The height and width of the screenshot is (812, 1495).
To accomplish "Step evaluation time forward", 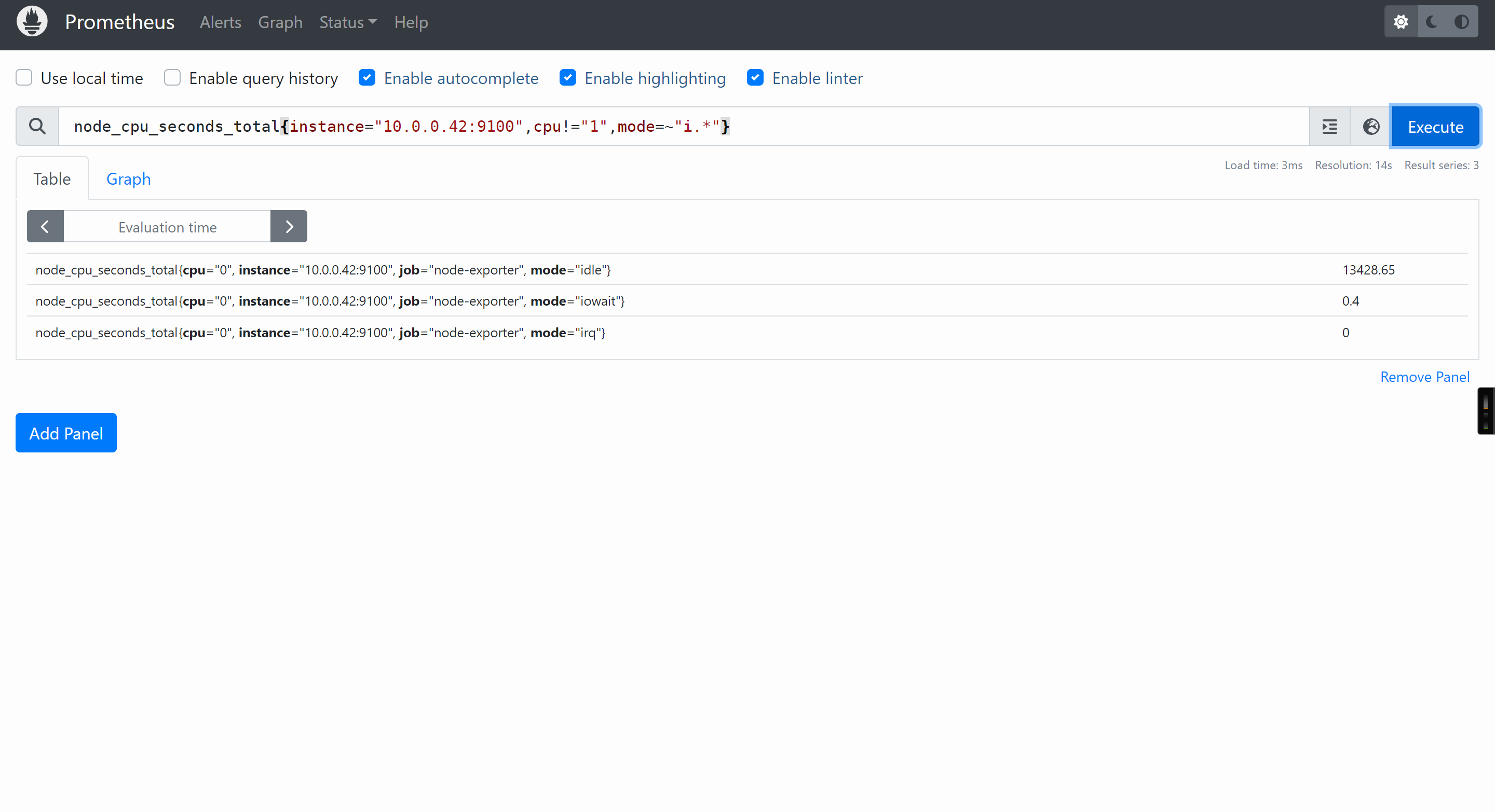I will (x=289, y=227).
